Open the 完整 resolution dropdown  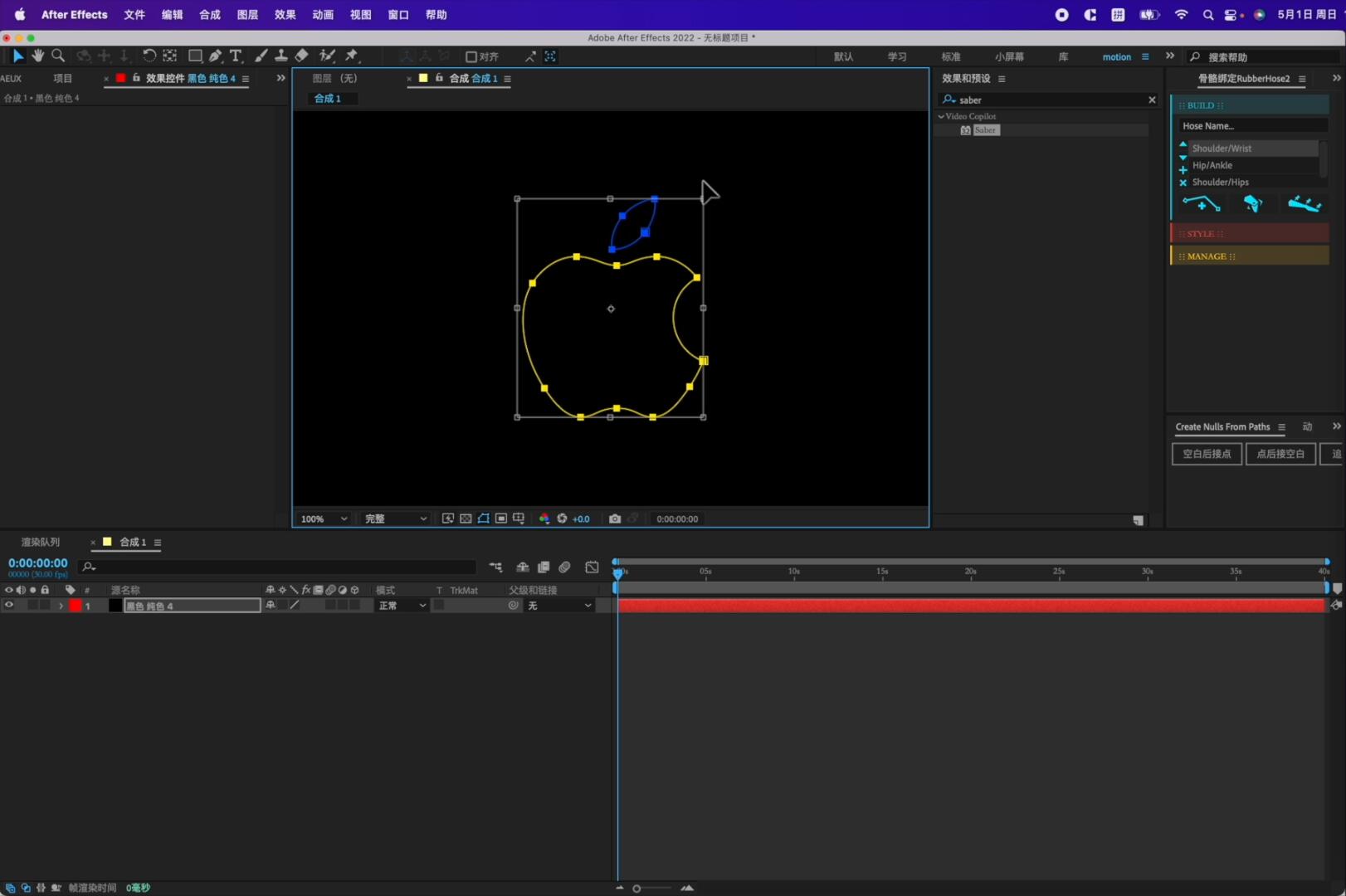point(395,519)
